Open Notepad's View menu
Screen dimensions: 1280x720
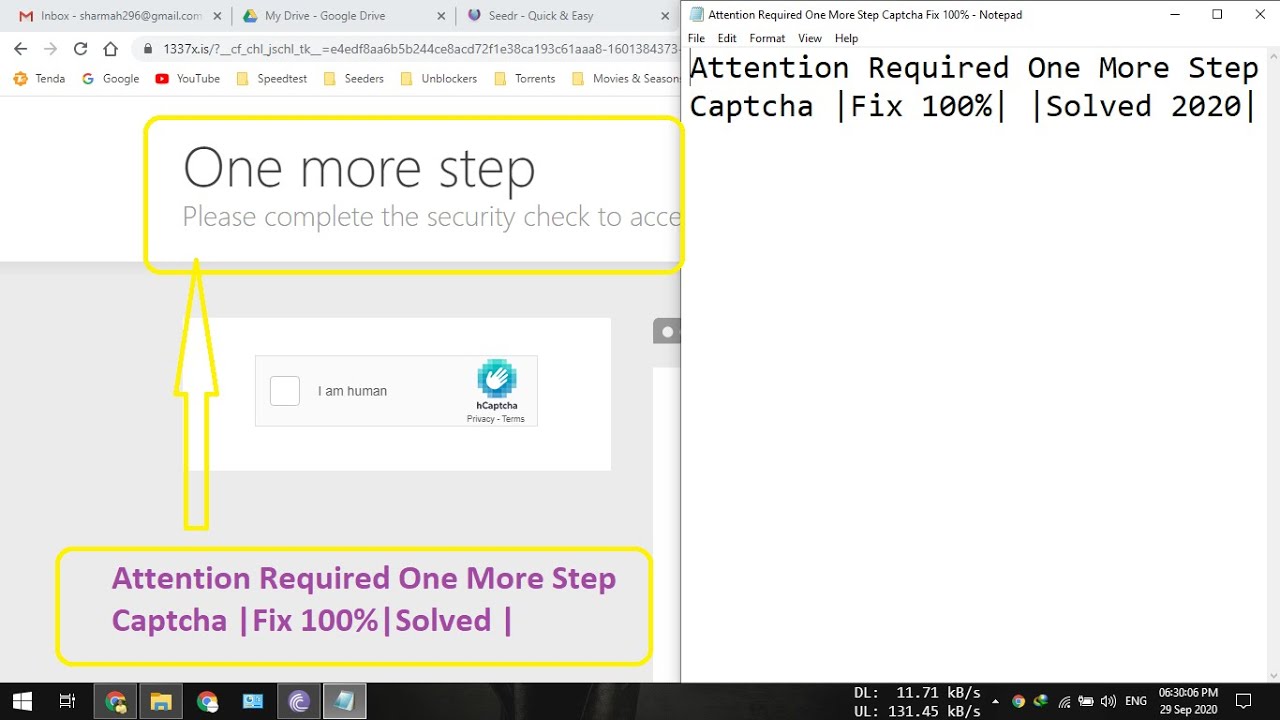[810, 38]
